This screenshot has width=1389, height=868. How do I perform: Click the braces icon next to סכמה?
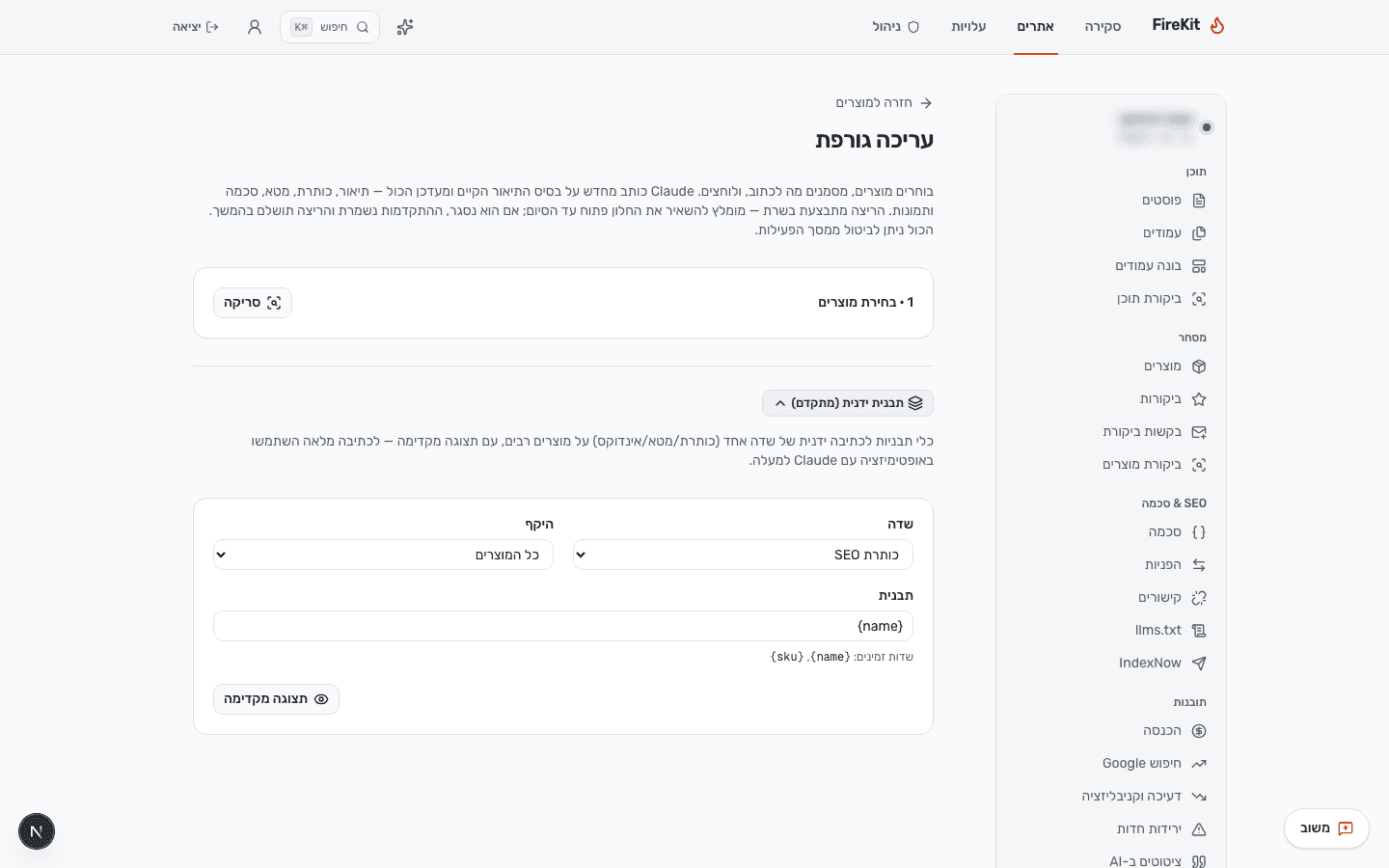(x=1199, y=532)
